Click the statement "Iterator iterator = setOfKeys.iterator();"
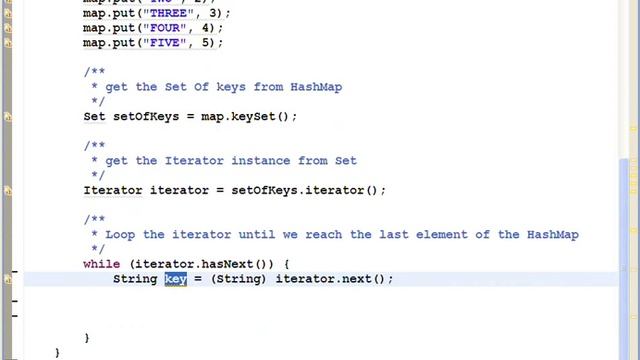640x360 pixels. tap(234, 191)
